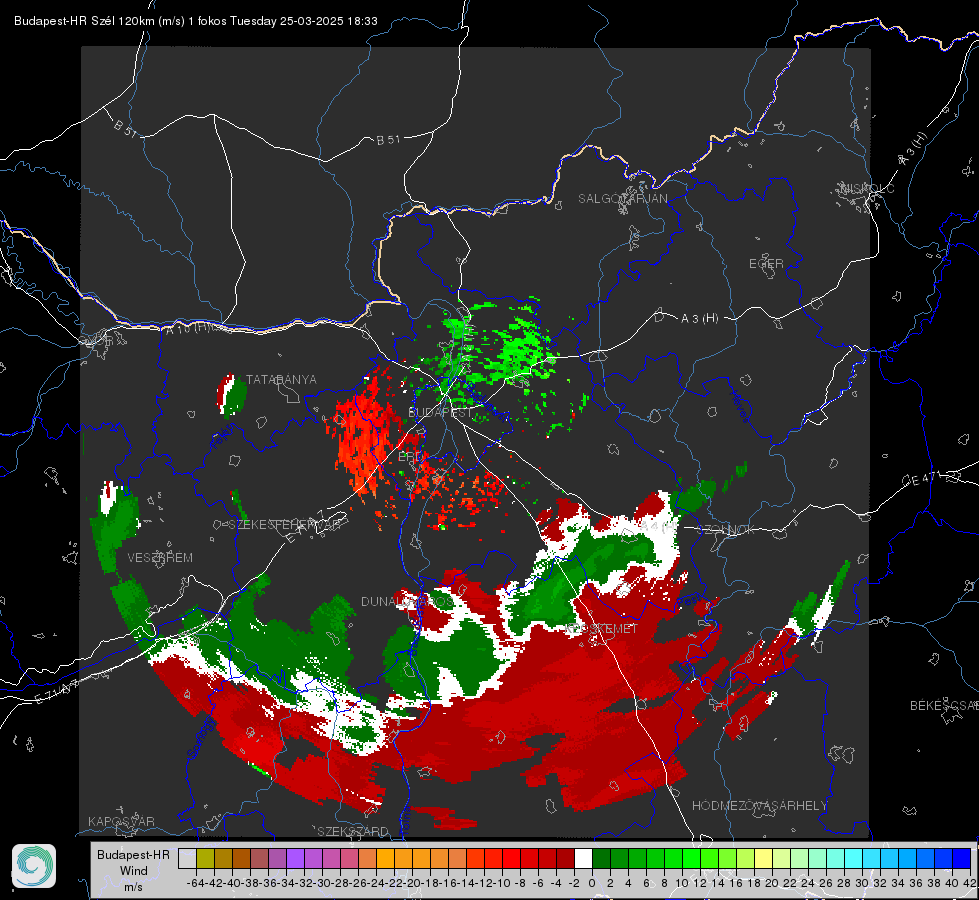The image size is (979, 900).
Task: Click the -64 value on the legend scale
Action: coord(195,883)
